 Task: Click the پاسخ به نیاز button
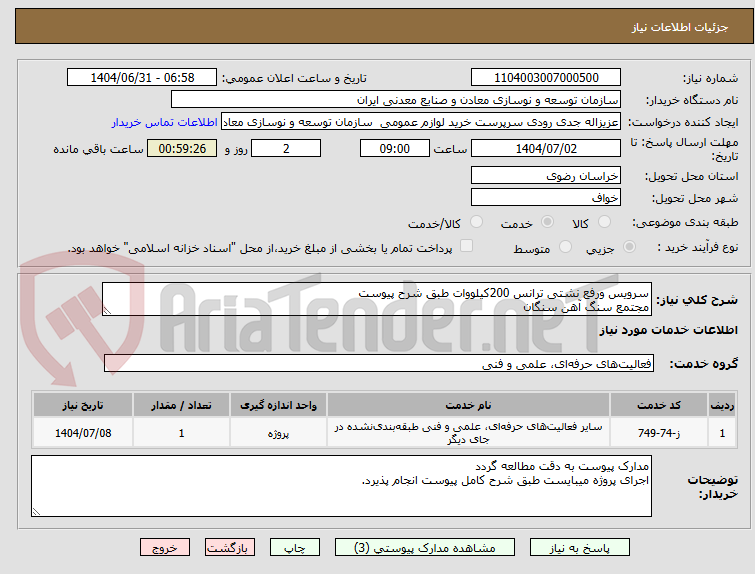580,548
